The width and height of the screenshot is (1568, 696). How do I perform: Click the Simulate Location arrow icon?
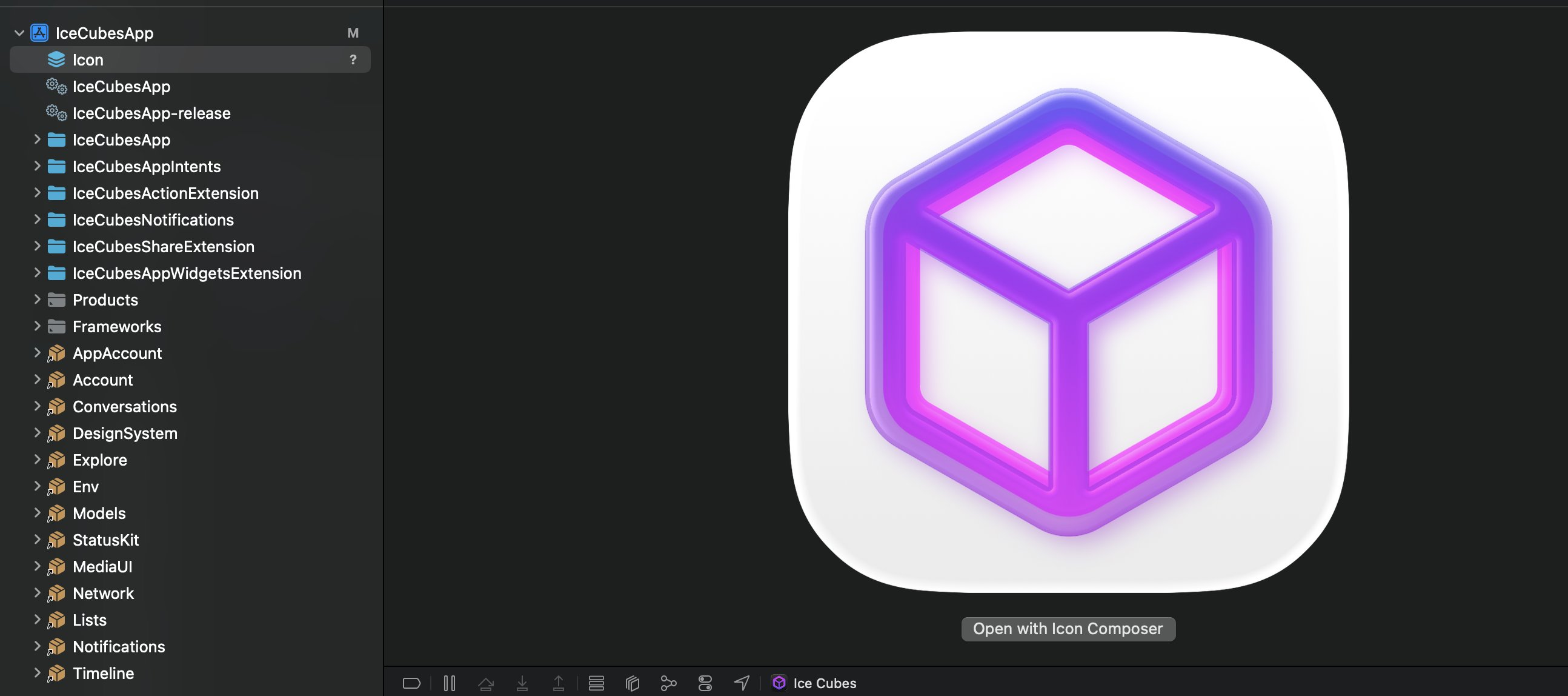click(742, 683)
